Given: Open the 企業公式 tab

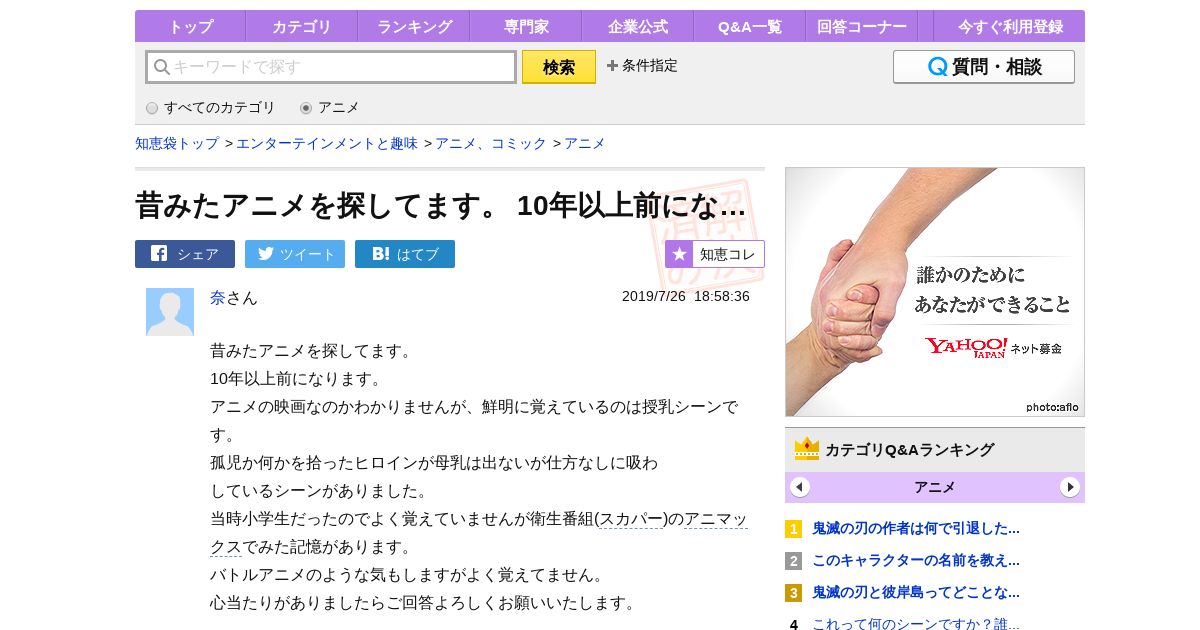Looking at the screenshot, I should (x=638, y=26).
